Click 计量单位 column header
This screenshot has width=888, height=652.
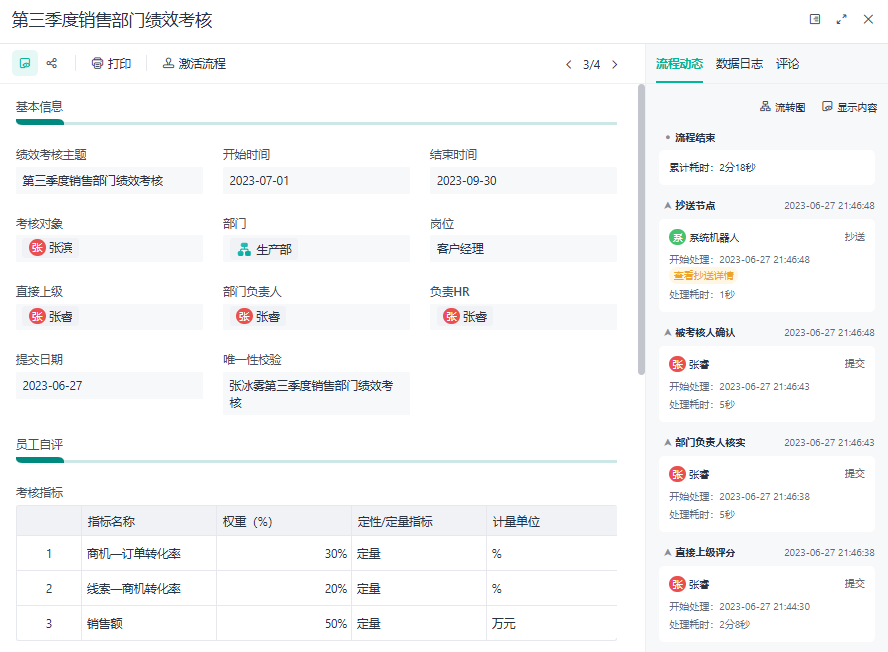click(x=552, y=521)
